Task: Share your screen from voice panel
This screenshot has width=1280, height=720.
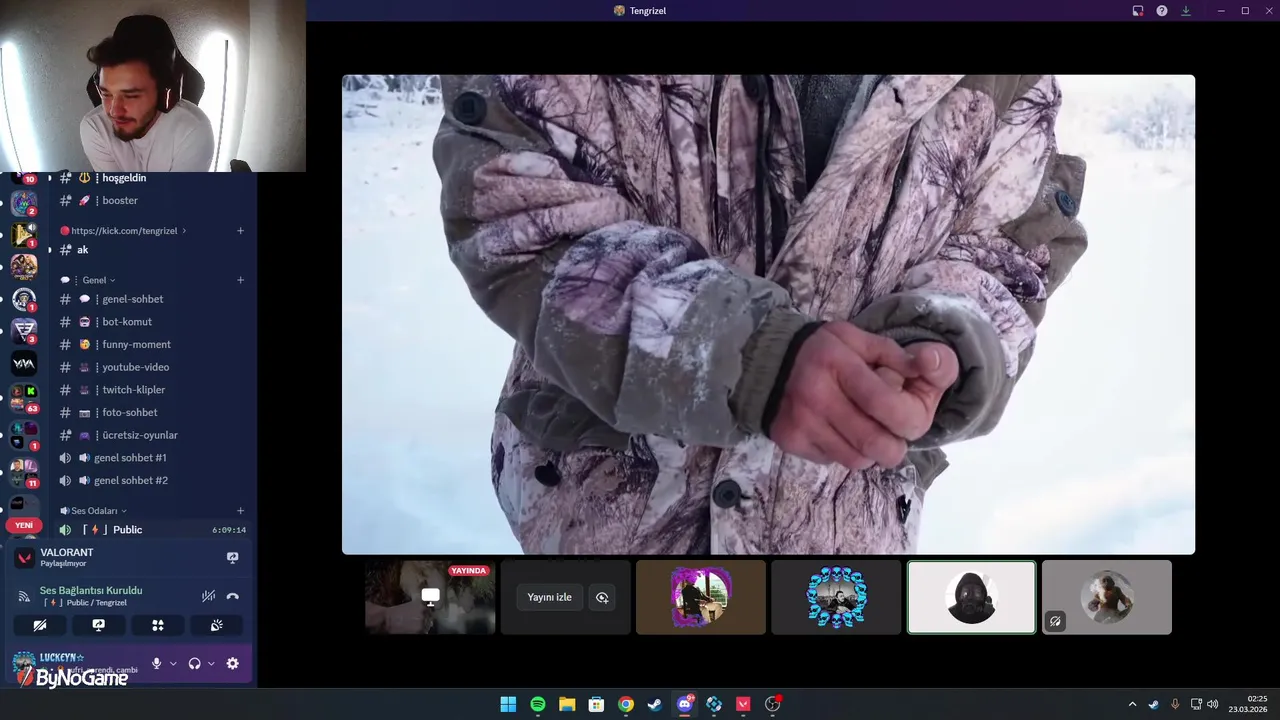Action: pos(98,625)
